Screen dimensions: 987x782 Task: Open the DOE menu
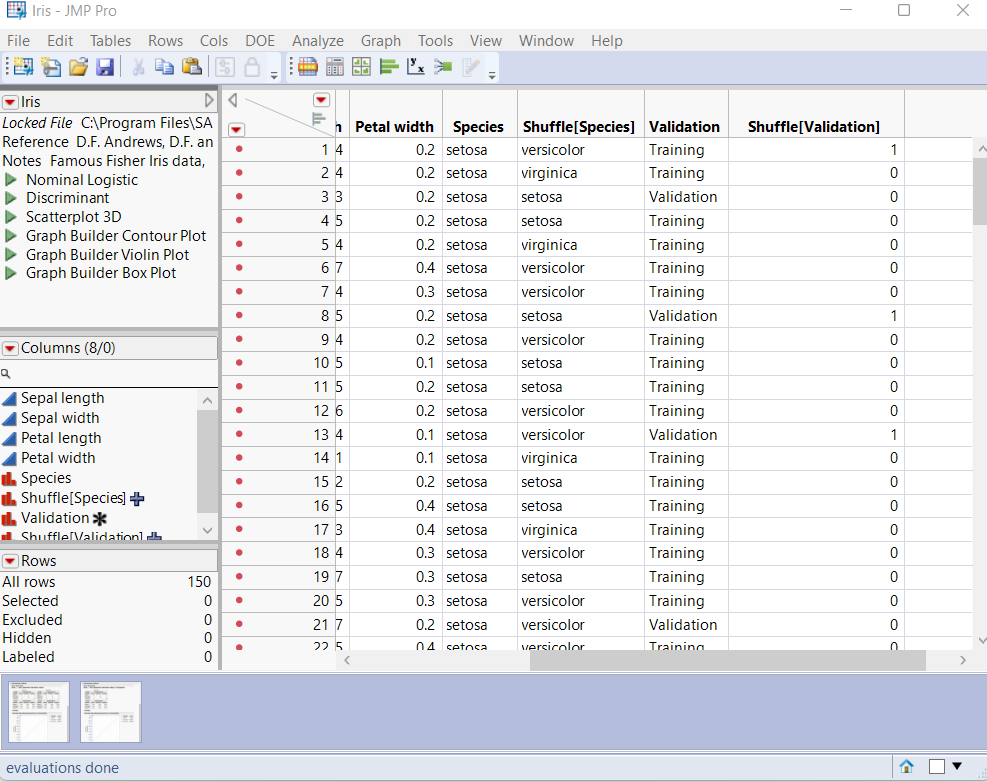click(x=260, y=41)
